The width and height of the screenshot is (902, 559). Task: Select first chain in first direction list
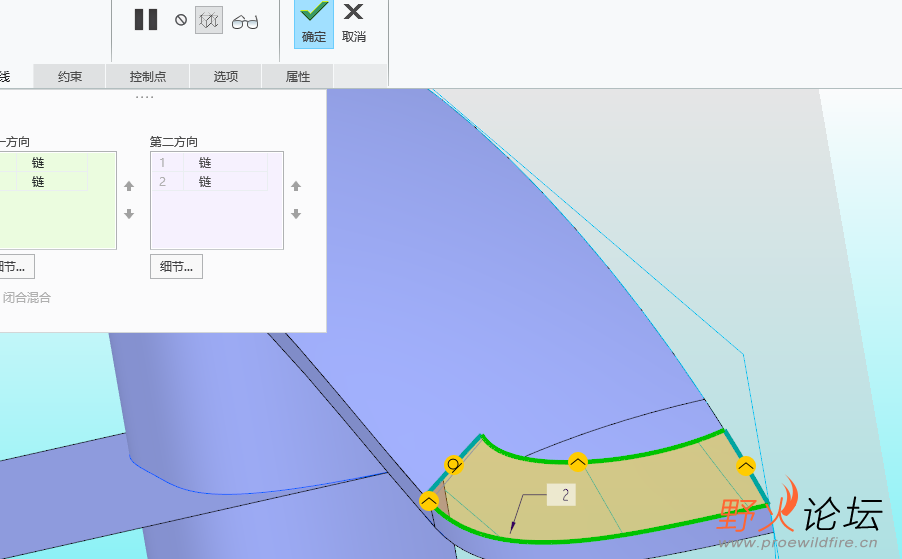tap(44, 163)
